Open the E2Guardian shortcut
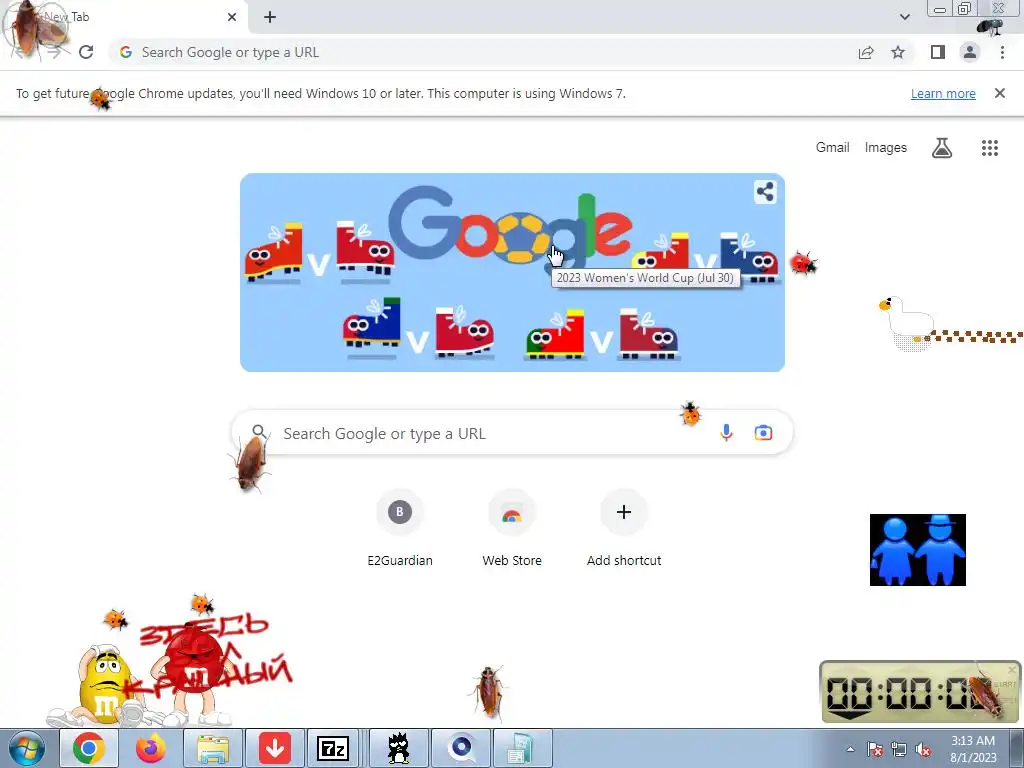 (x=400, y=530)
